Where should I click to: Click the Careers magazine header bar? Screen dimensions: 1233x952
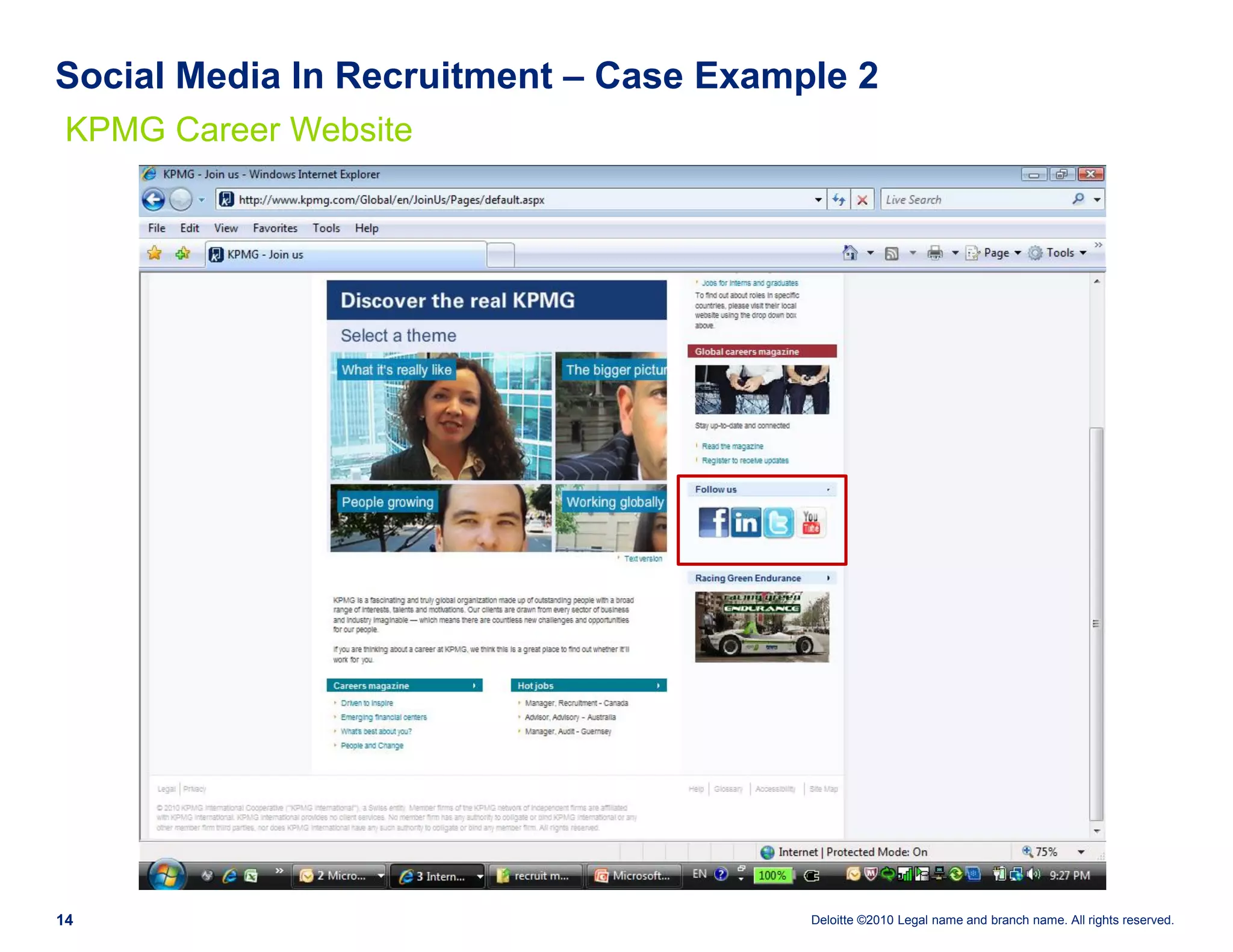pos(405,685)
